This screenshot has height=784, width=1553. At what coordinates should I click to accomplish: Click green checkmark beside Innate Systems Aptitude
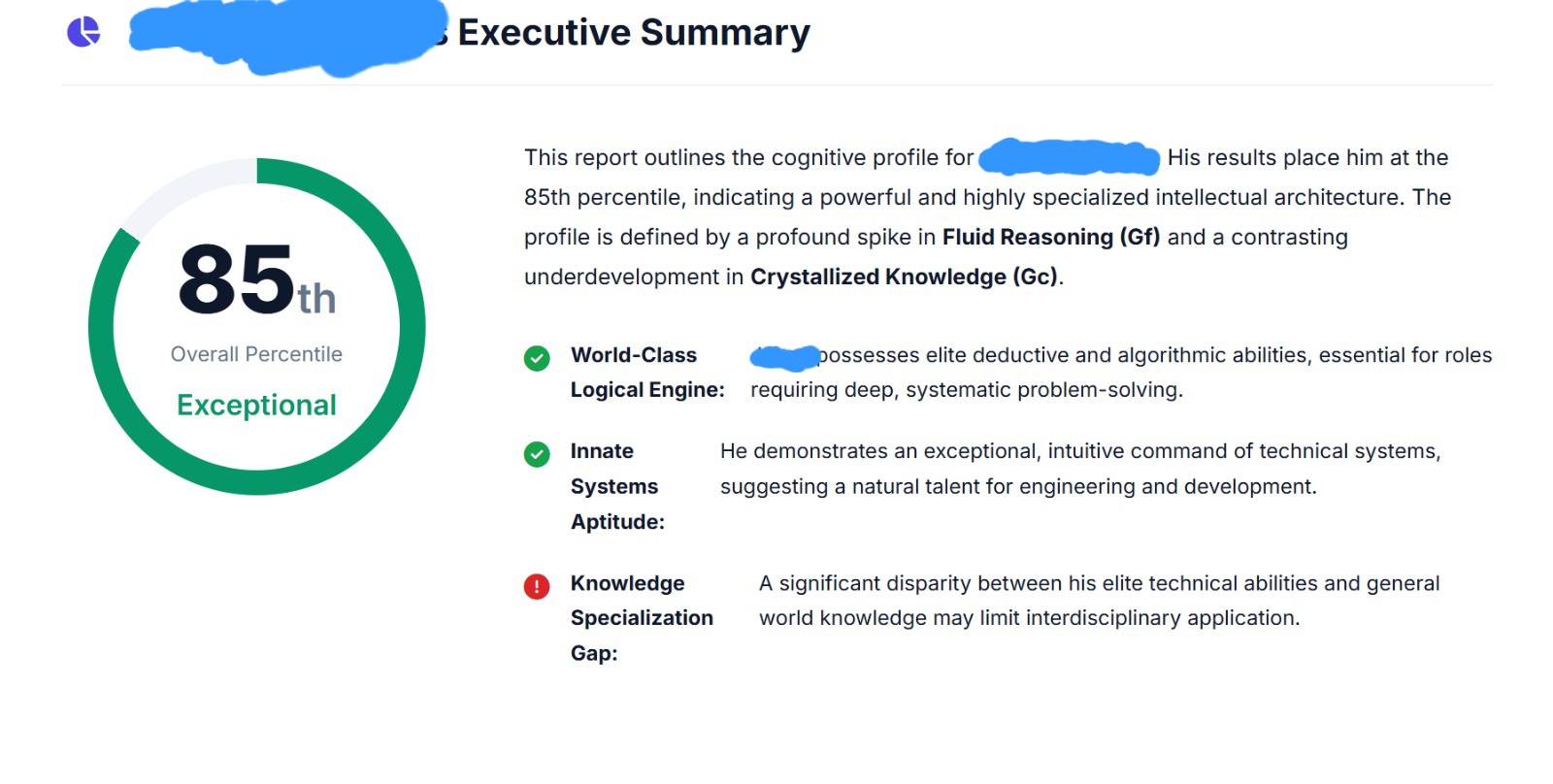pos(537,454)
